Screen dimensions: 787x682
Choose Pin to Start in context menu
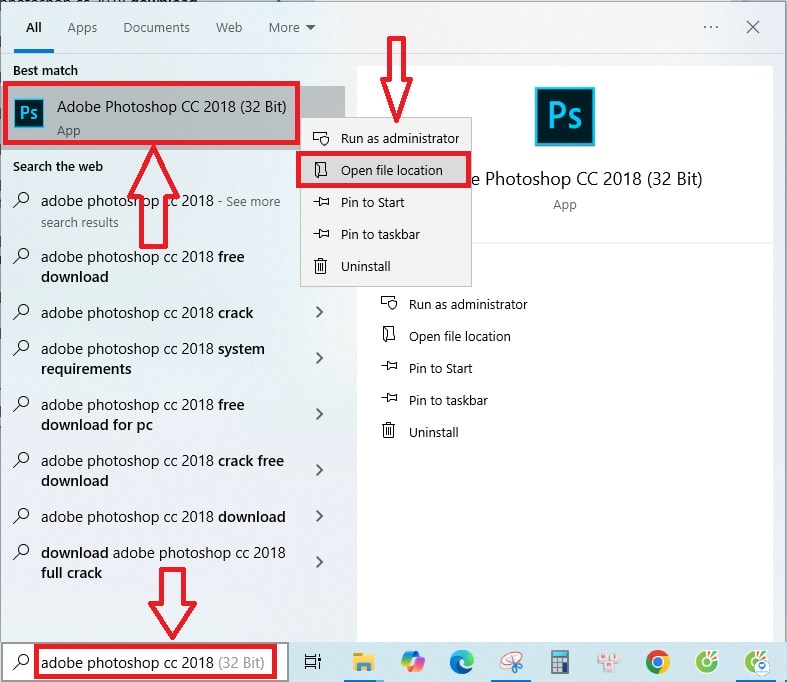(x=385, y=203)
